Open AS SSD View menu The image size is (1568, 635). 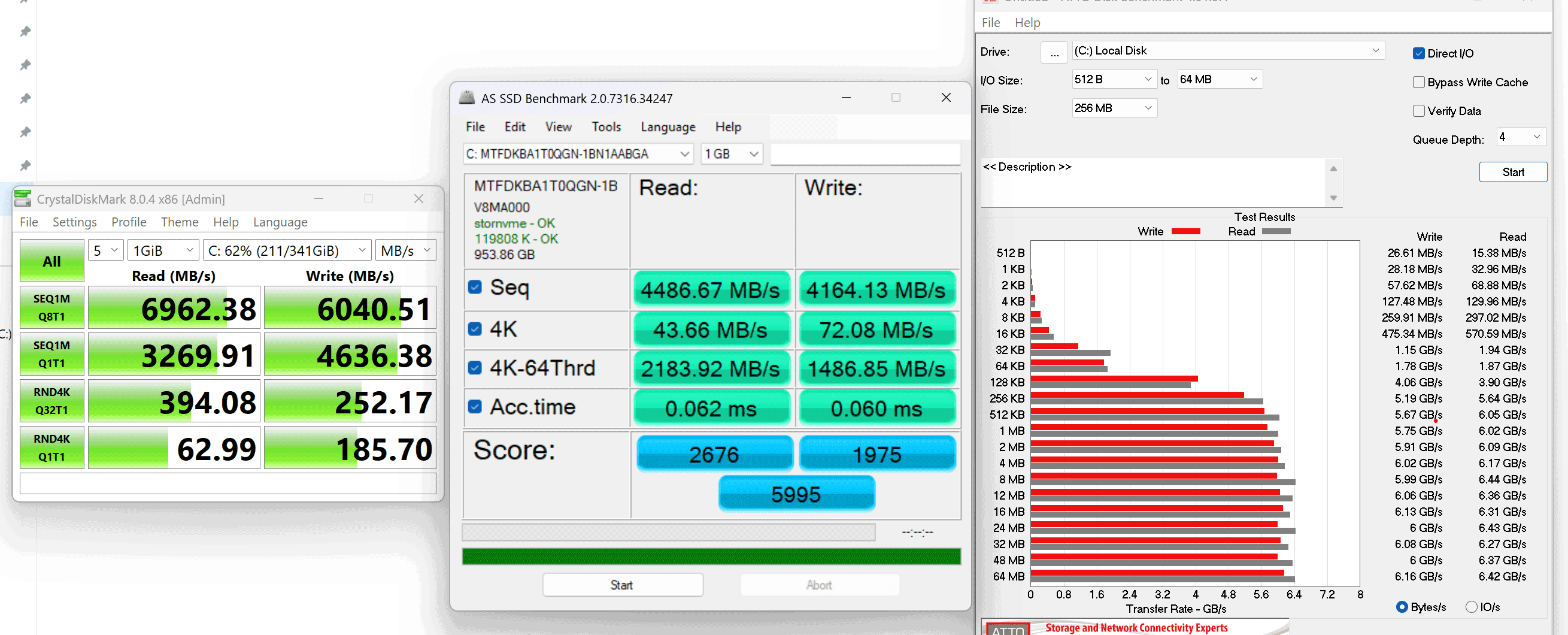point(558,126)
